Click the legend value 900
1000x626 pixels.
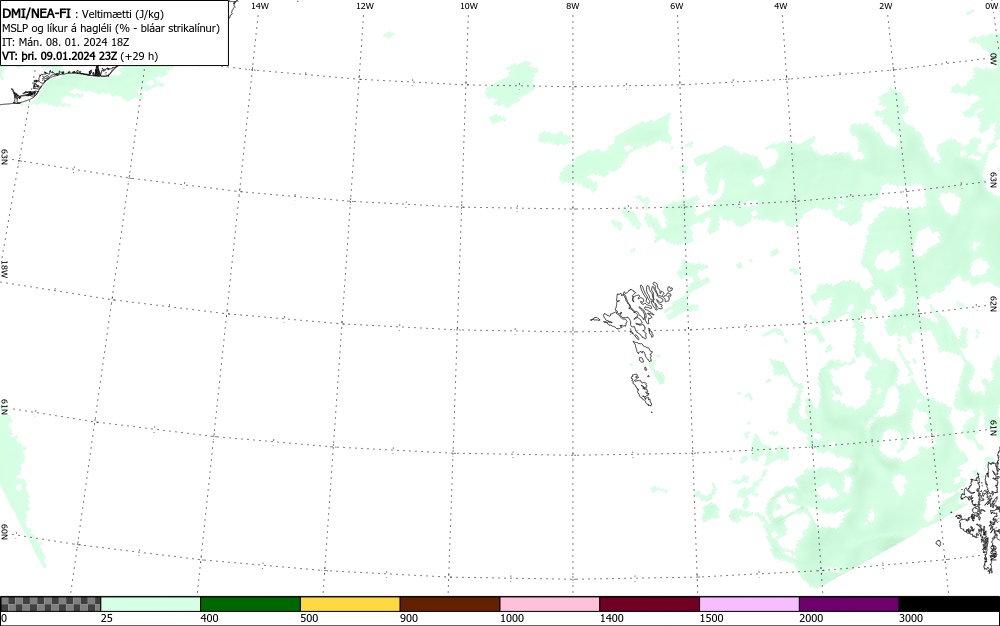click(x=409, y=618)
